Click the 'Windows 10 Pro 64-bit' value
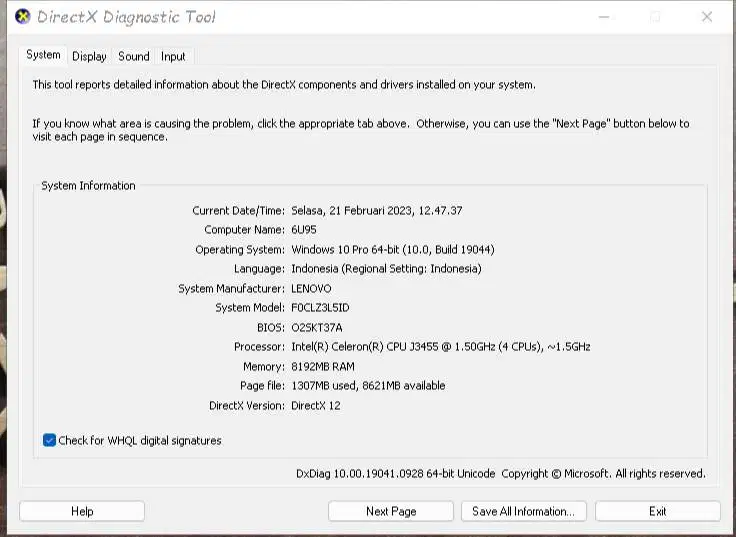The image size is (736, 537). [346, 250]
